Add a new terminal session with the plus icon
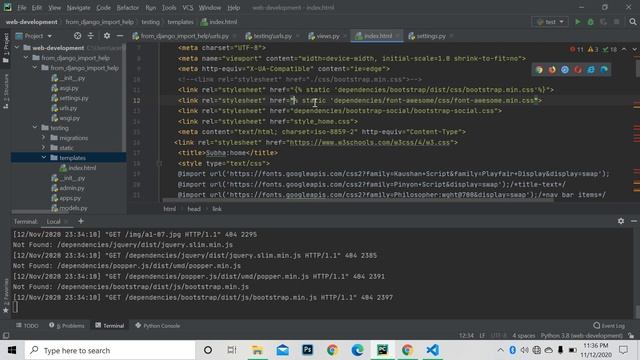Image resolution: width=640 pixels, height=360 pixels. (81, 221)
